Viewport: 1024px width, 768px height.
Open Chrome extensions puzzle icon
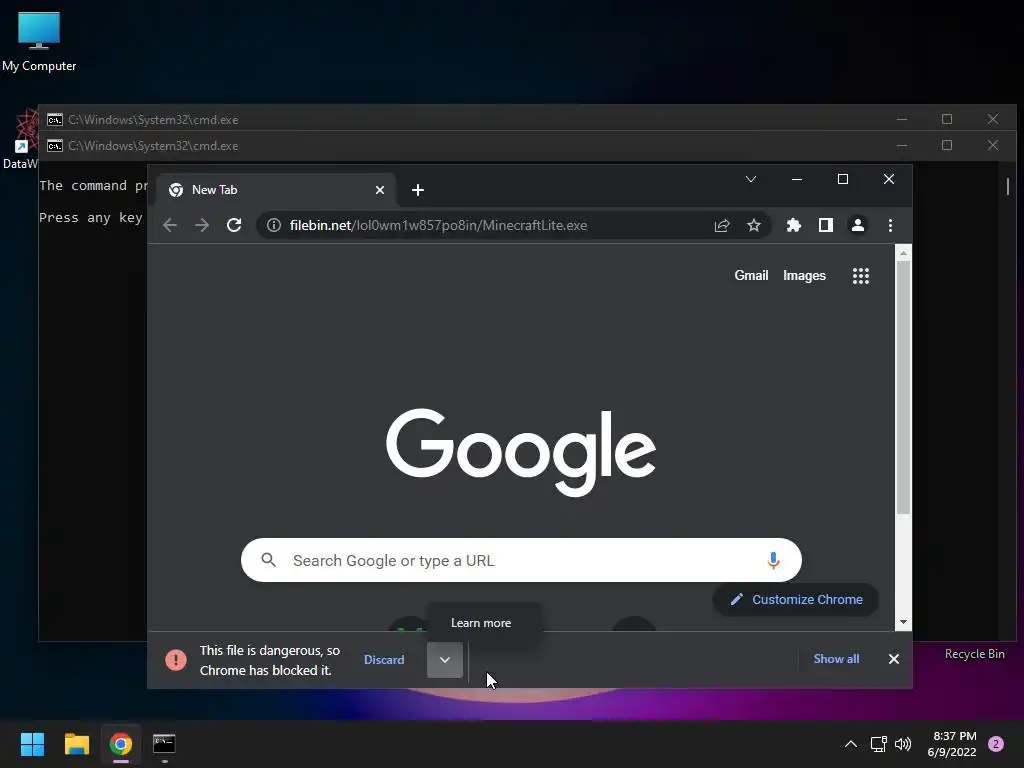793,225
